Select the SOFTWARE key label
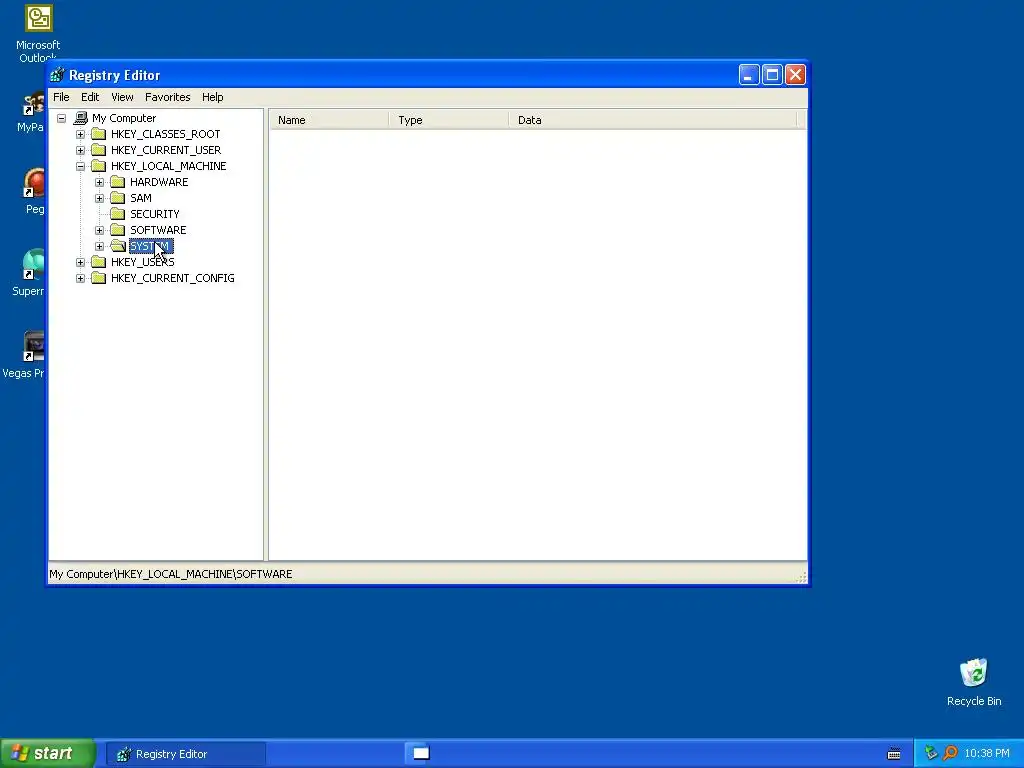The image size is (1024, 768). point(158,230)
